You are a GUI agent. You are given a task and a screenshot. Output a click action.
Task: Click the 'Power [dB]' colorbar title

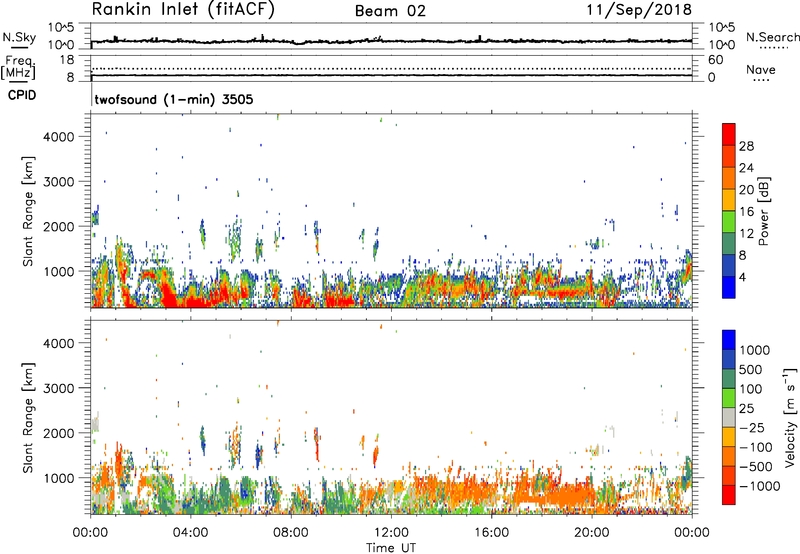tap(763, 211)
